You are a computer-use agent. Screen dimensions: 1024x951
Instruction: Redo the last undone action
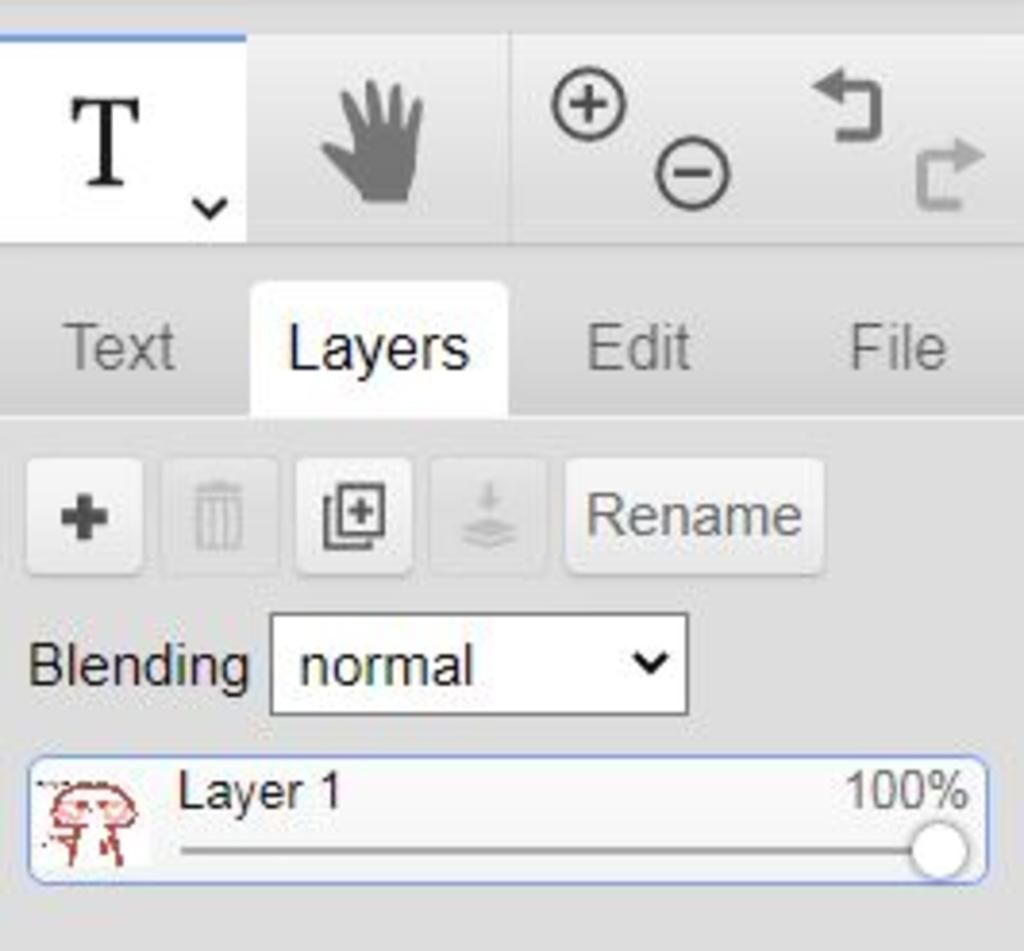point(950,174)
